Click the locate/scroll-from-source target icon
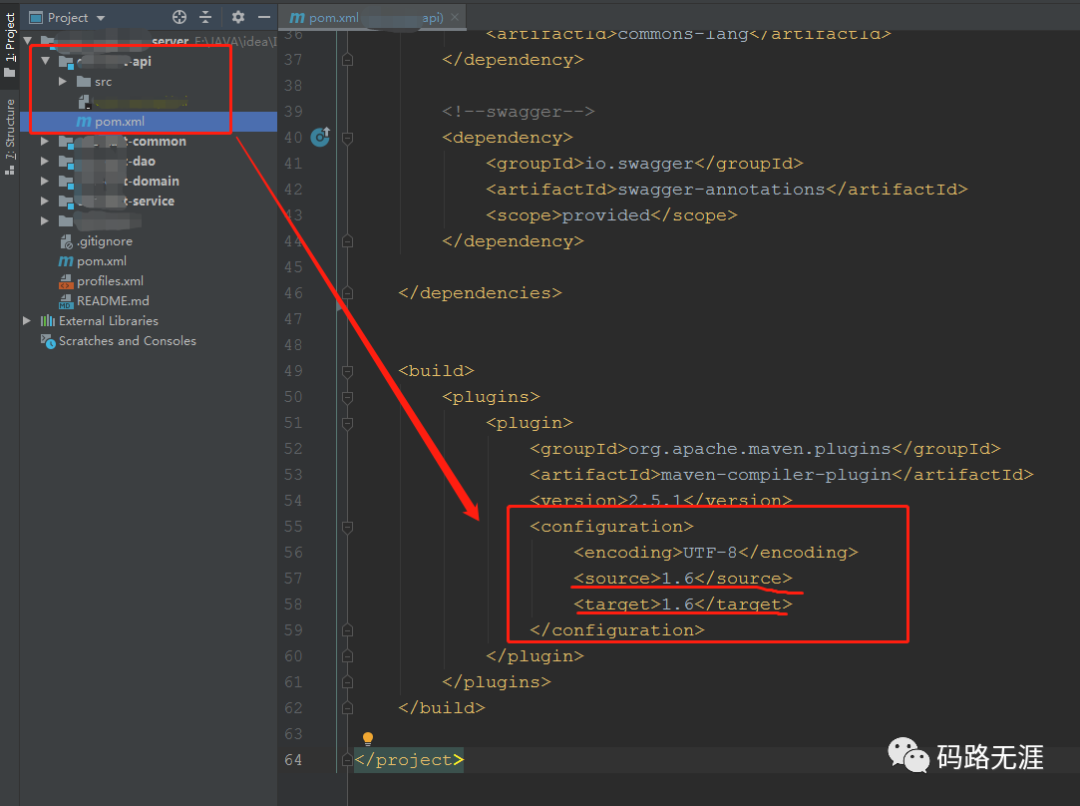Screen dimensions: 1080x806 [179, 17]
